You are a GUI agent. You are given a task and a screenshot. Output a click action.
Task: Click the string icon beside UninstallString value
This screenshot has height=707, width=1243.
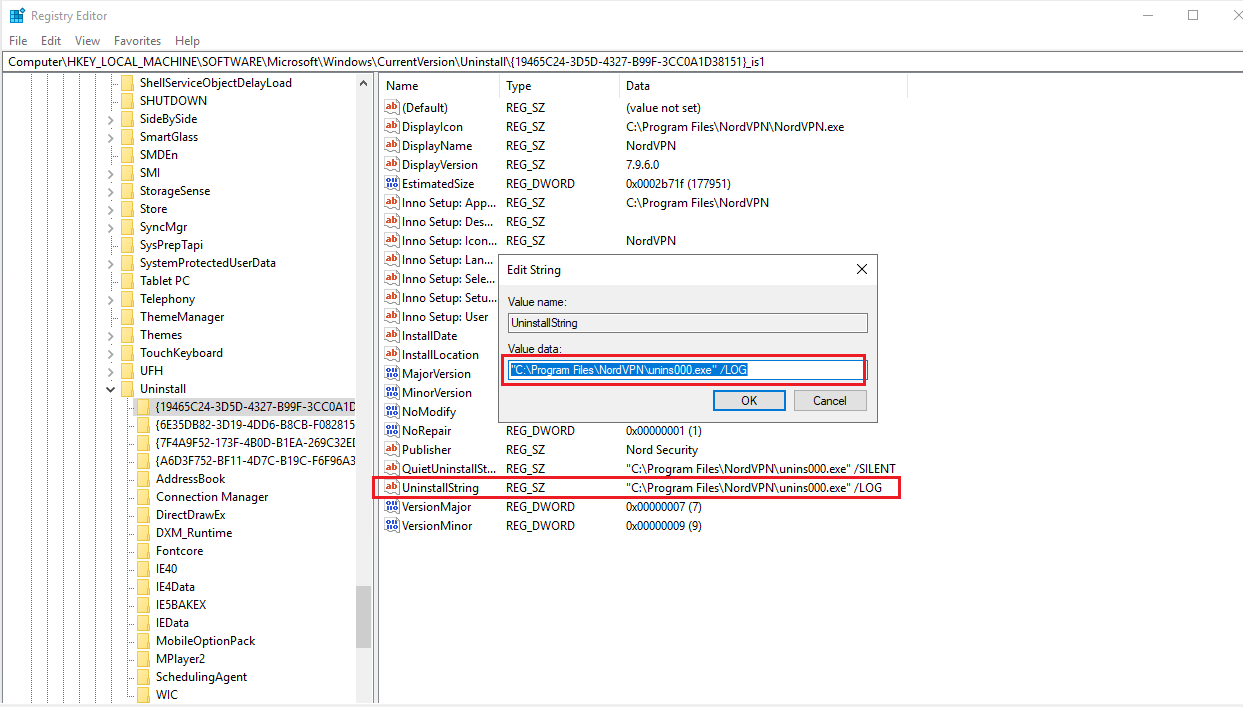392,488
